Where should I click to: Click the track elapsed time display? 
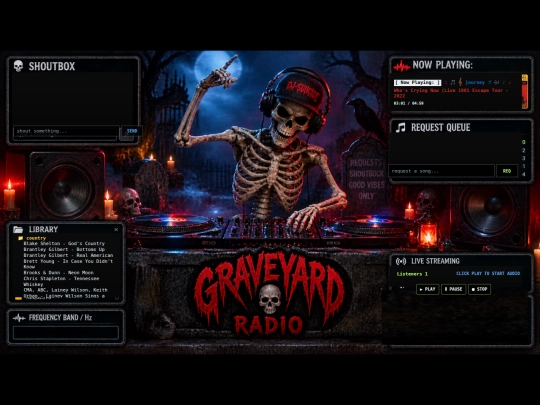pos(409,103)
